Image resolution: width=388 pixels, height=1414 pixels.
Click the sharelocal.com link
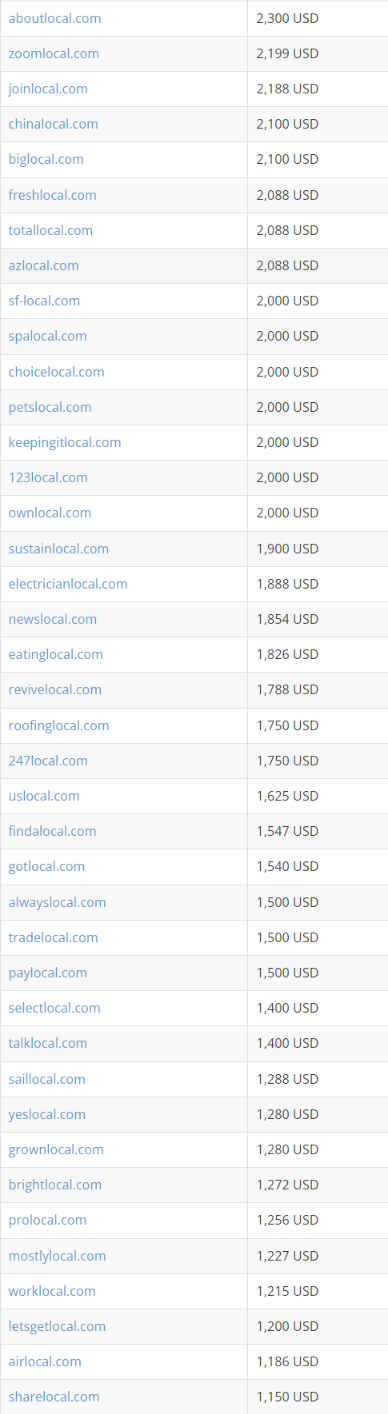[54, 1397]
